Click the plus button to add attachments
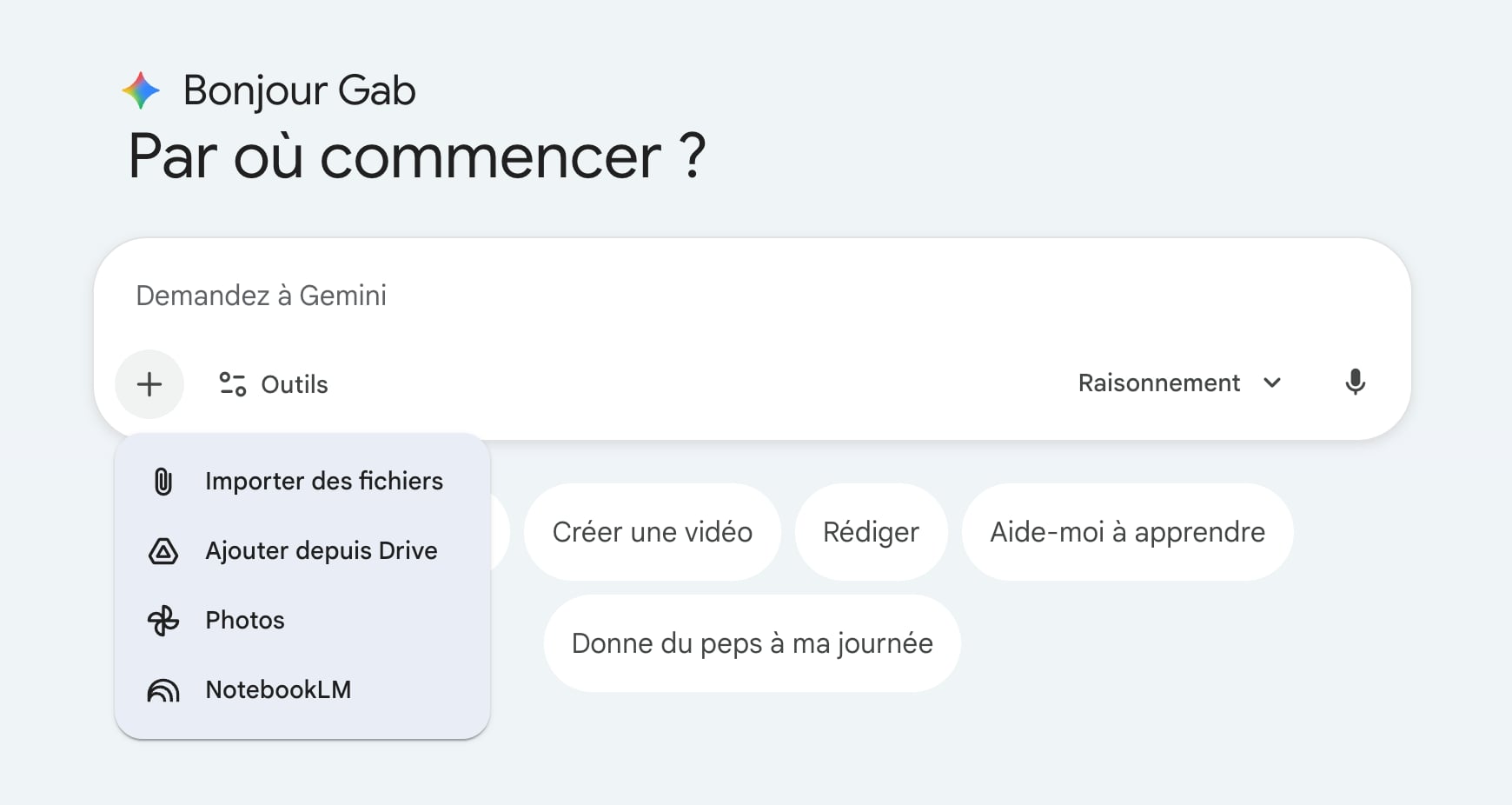This screenshot has width=1512, height=805. click(x=149, y=384)
